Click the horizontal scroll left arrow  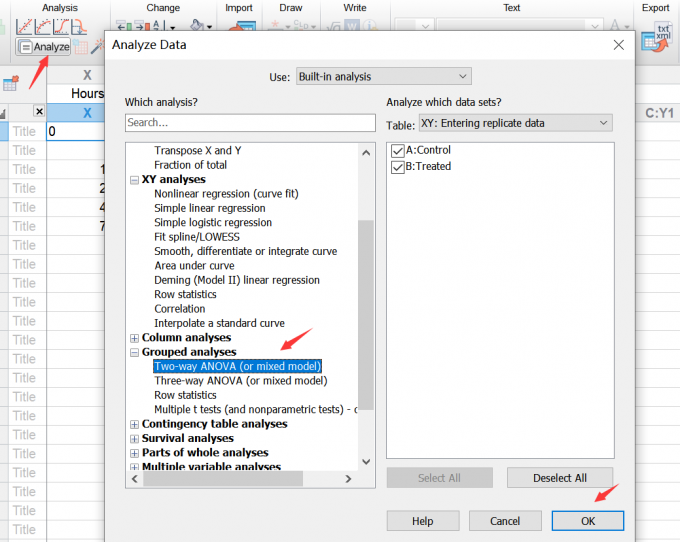click(x=135, y=479)
